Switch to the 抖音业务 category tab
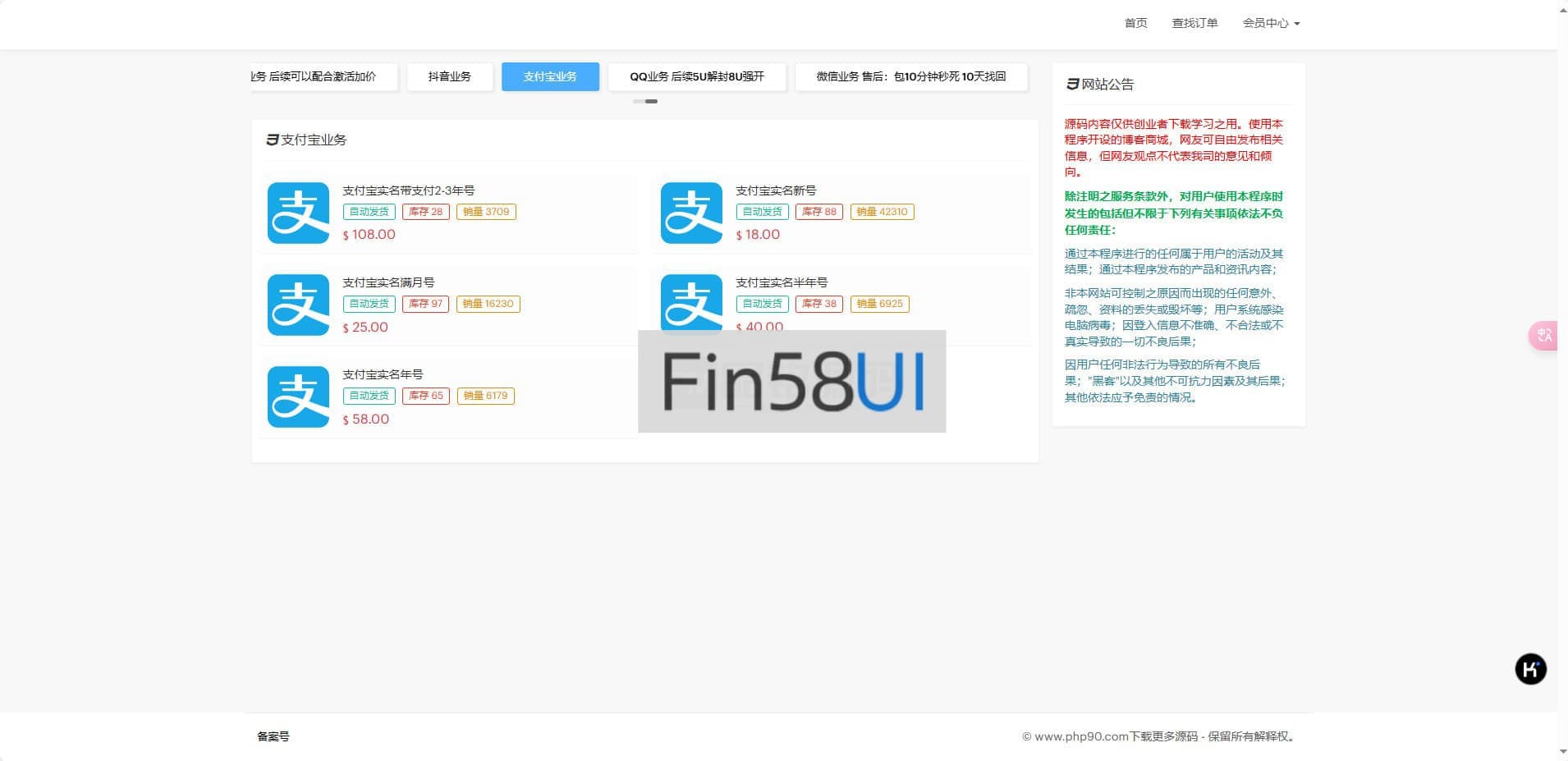This screenshot has width=1568, height=761. point(449,76)
